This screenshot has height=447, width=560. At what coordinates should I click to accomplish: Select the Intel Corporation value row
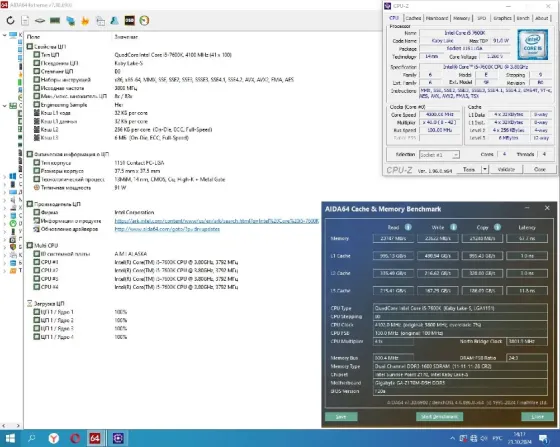pyautogui.click(x=134, y=212)
